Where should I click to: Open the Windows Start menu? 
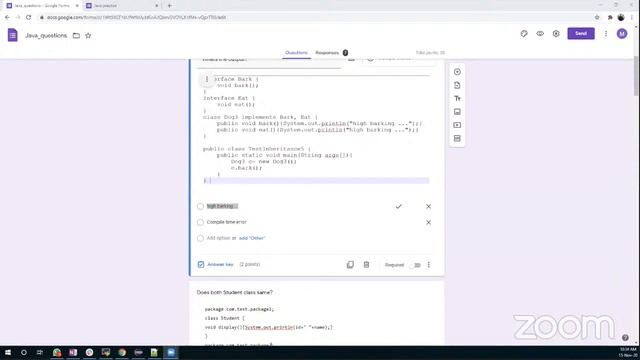pos(8,352)
